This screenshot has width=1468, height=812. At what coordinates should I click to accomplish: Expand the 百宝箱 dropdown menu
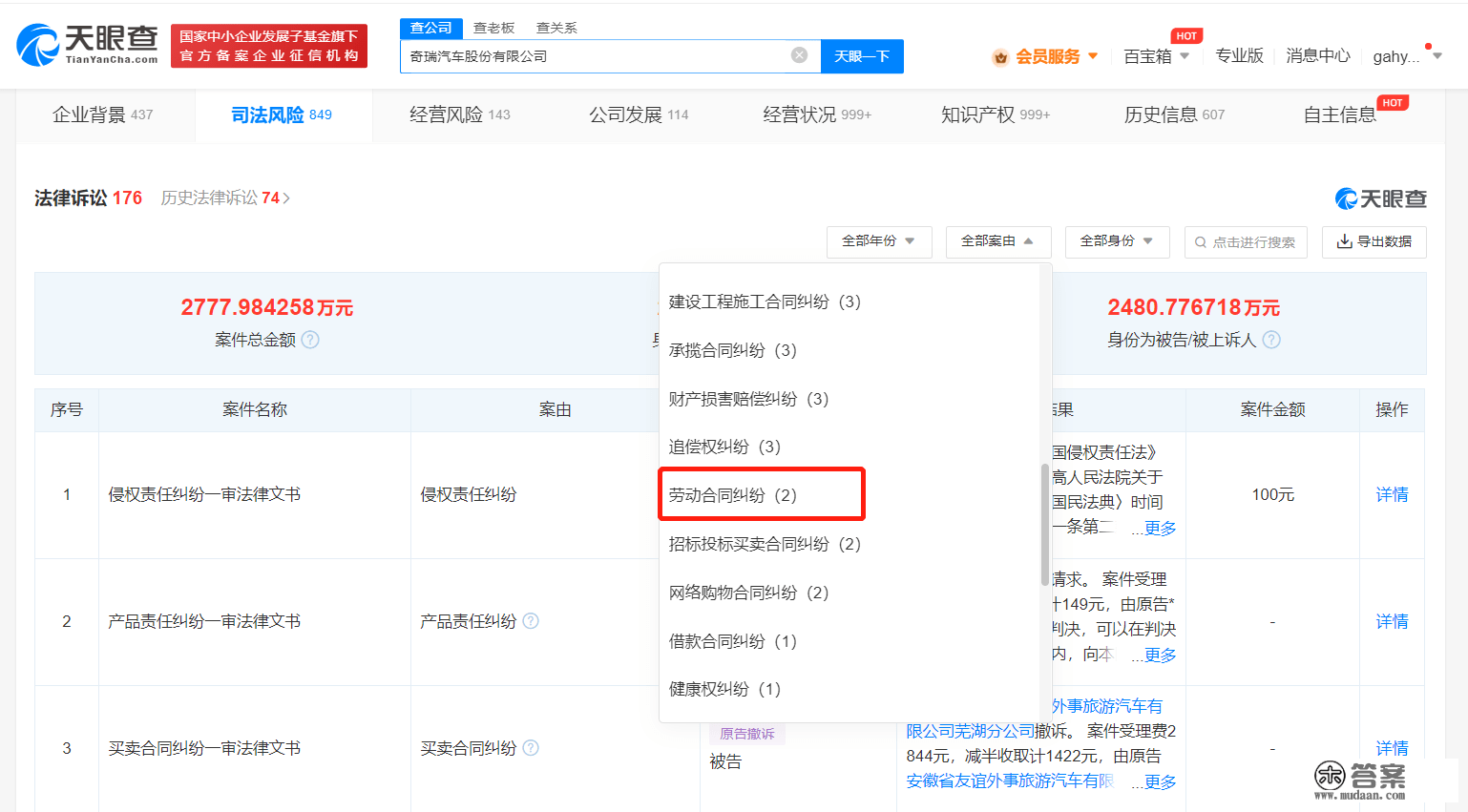1185,56
